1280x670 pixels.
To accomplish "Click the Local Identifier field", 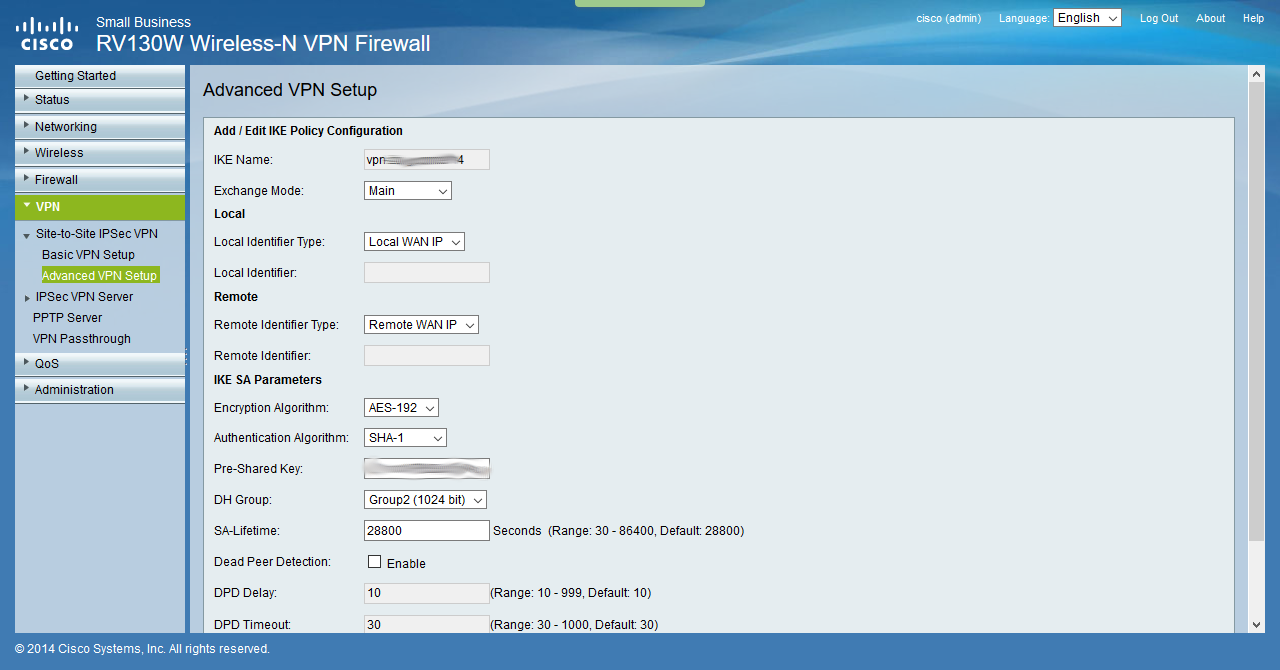I will coord(427,273).
